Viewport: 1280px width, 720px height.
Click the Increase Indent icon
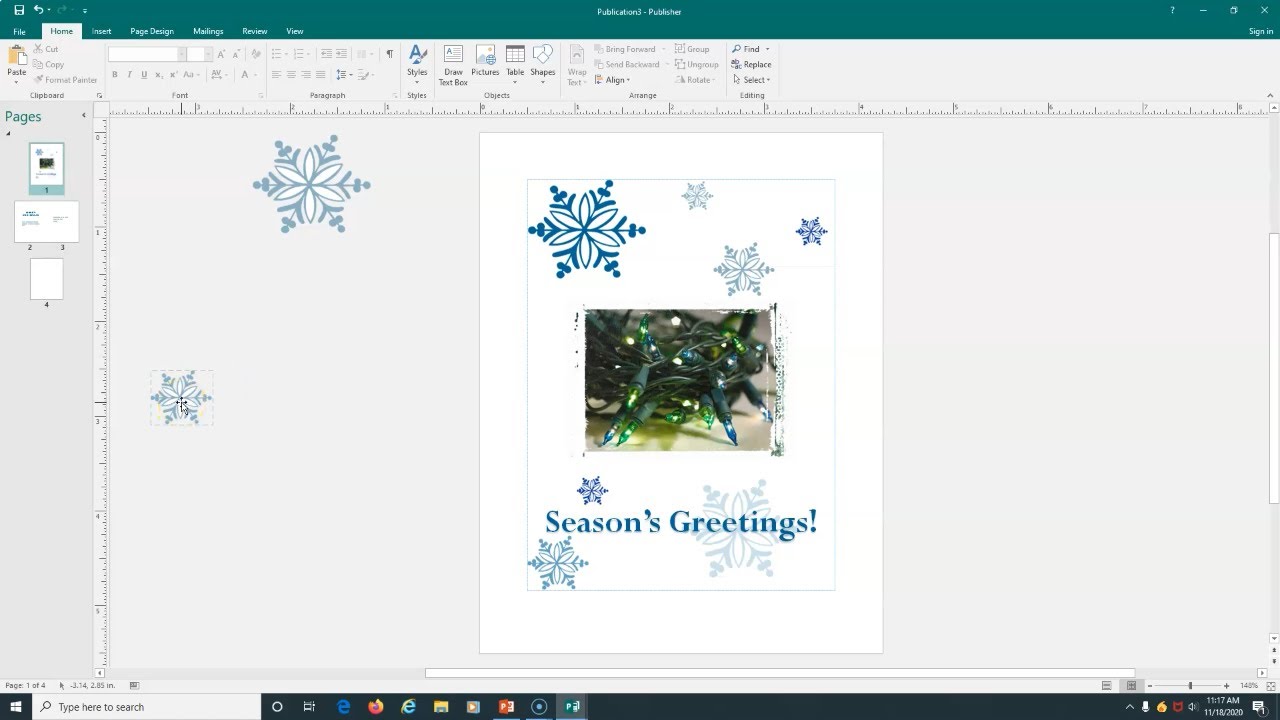click(x=341, y=54)
